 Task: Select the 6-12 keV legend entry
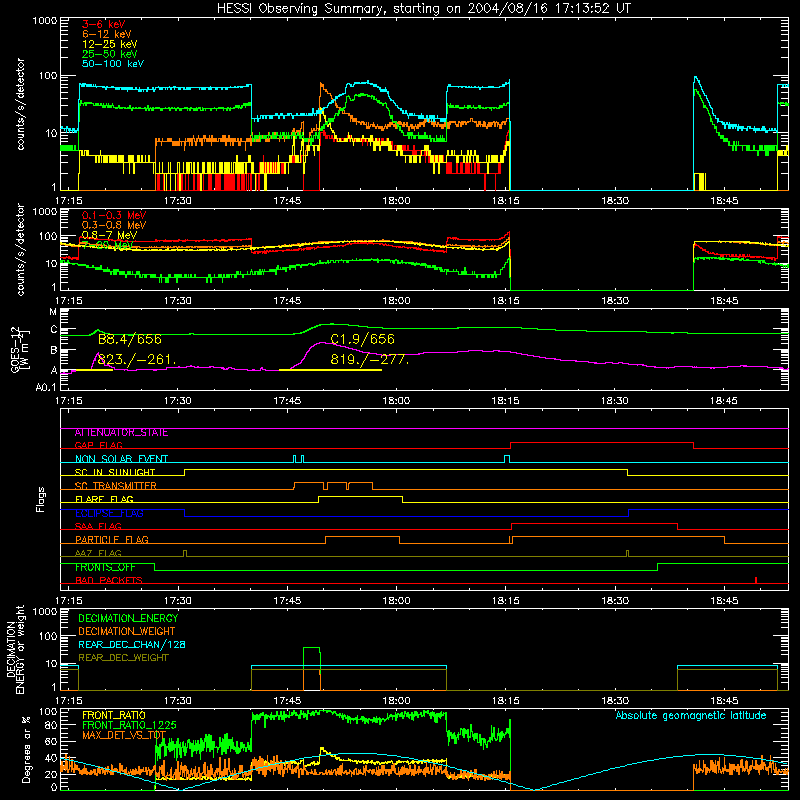107,34
